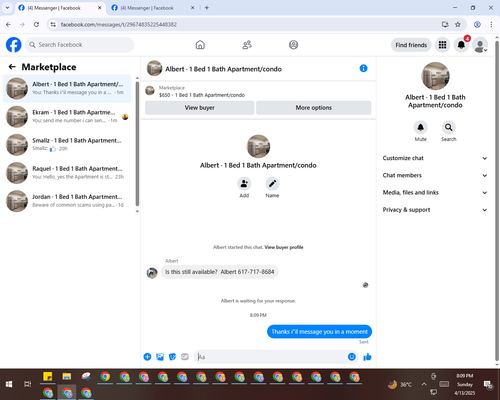Open Jordan conversation in the list

coord(67,201)
